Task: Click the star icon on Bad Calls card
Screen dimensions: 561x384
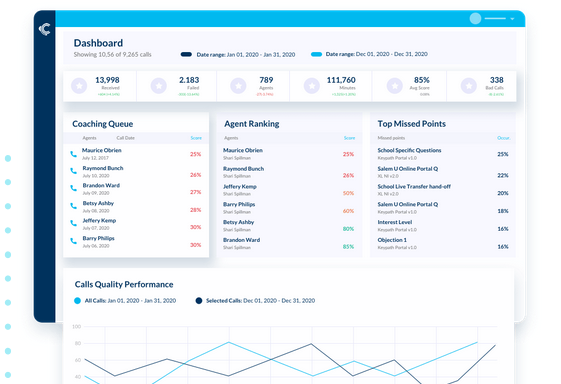Action: tap(468, 86)
